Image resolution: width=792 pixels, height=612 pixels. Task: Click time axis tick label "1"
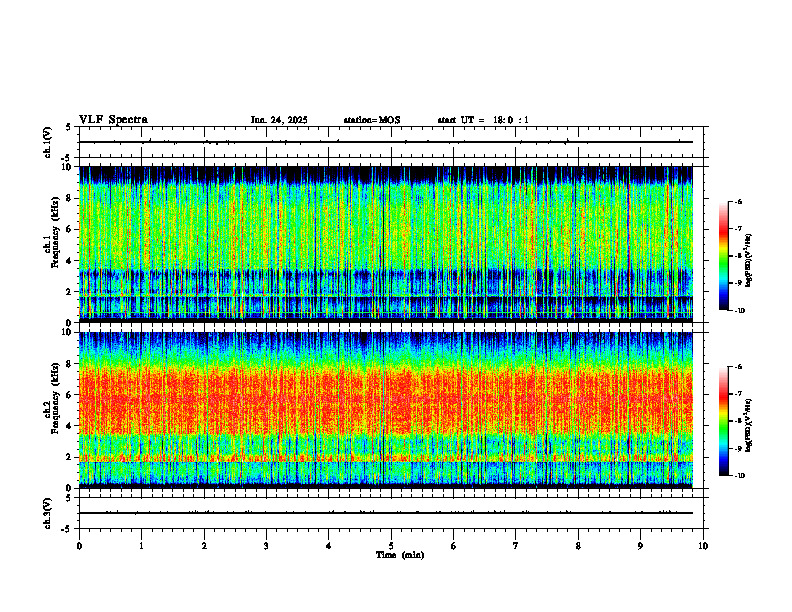click(141, 546)
